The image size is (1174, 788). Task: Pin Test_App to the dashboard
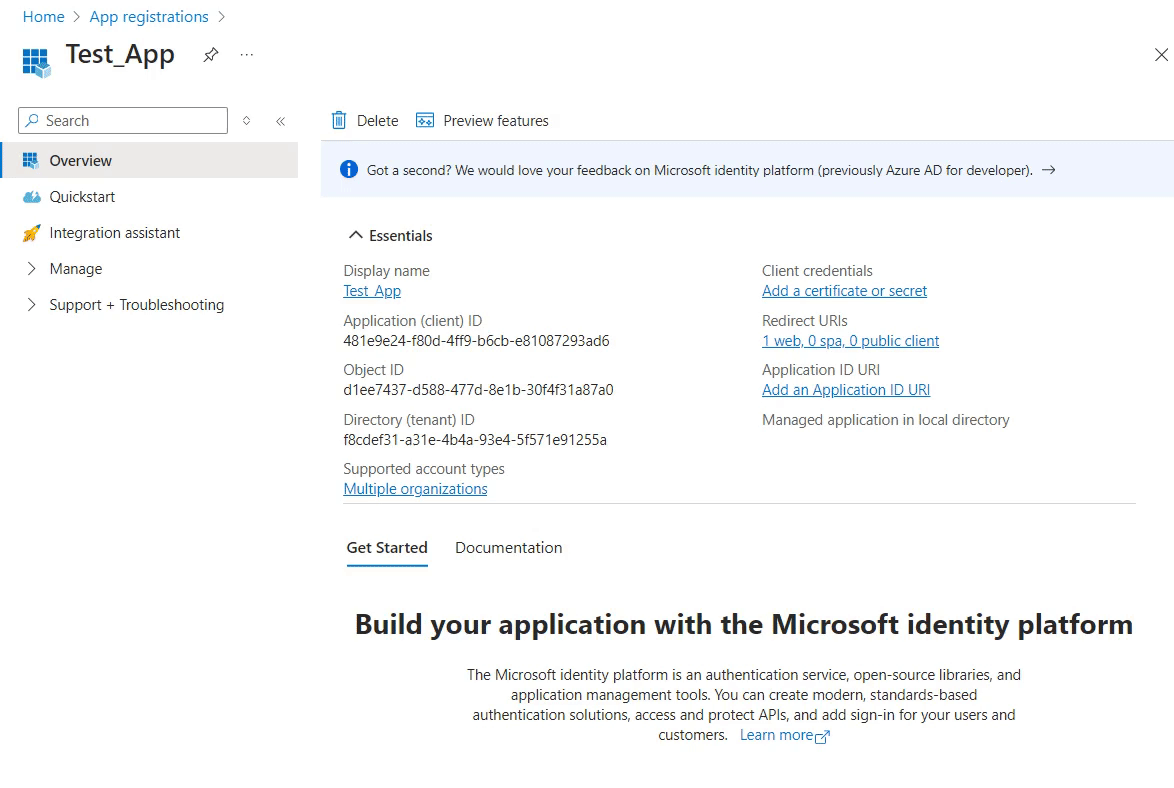click(x=211, y=55)
